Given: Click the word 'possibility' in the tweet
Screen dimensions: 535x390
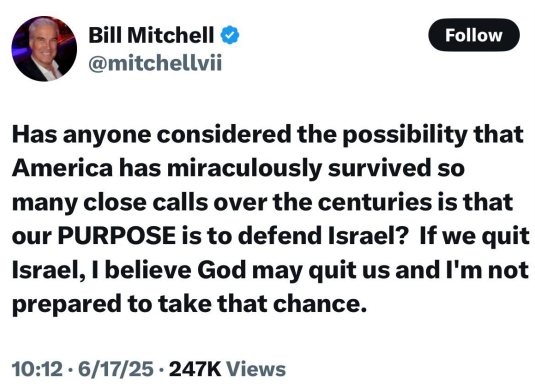Looking at the screenshot, I should click(x=405, y=135).
